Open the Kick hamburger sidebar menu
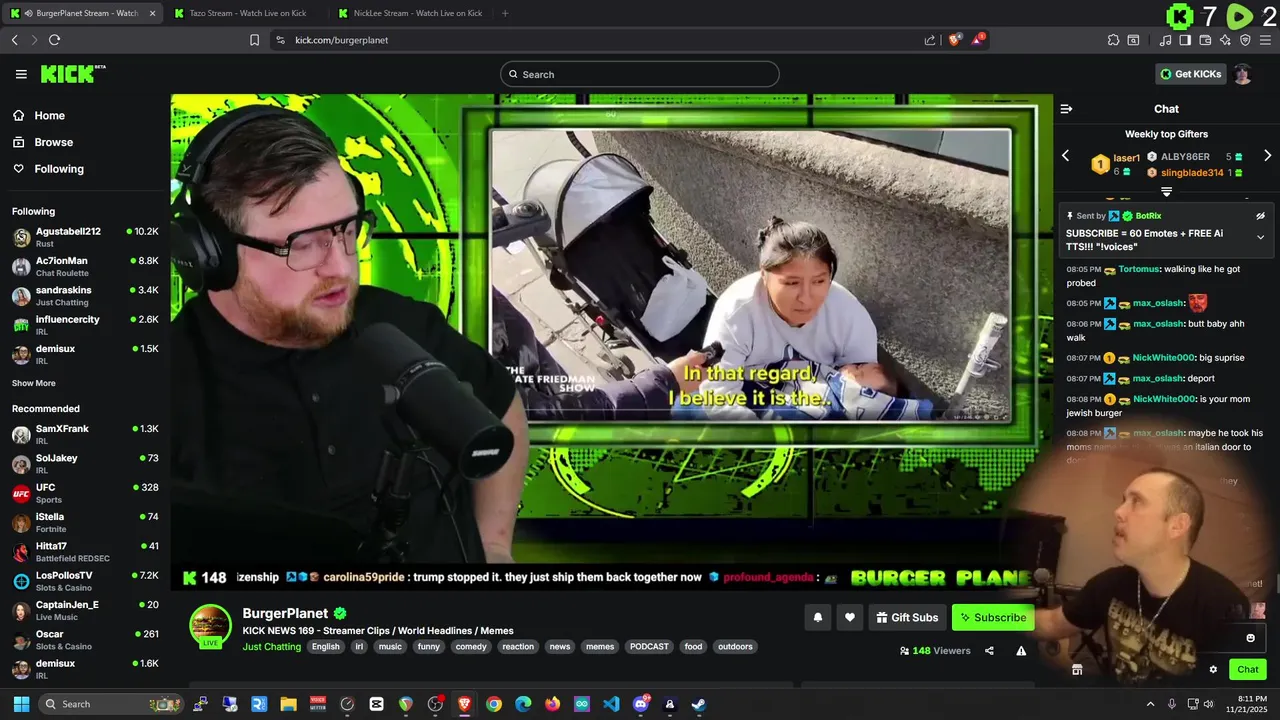 coord(21,74)
